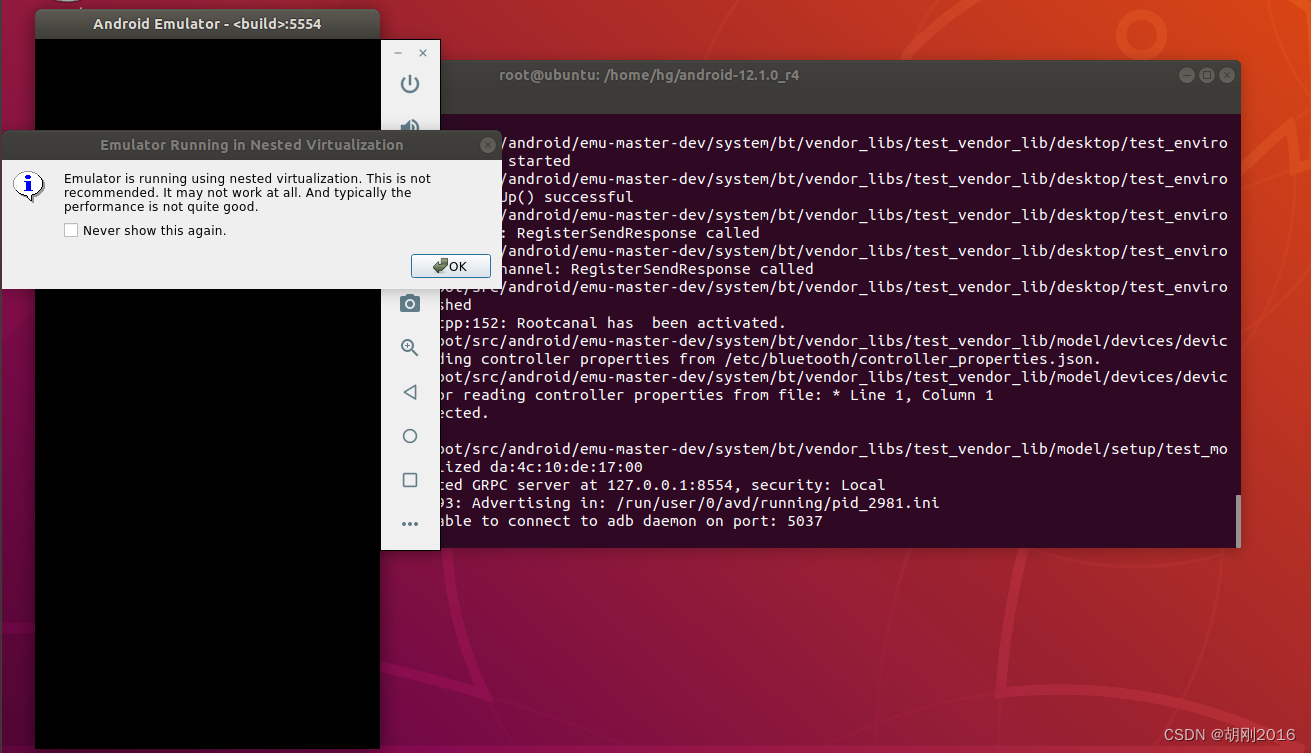This screenshot has width=1311, height=753.
Task: Click the terminal window maximize button
Action: (x=1207, y=75)
